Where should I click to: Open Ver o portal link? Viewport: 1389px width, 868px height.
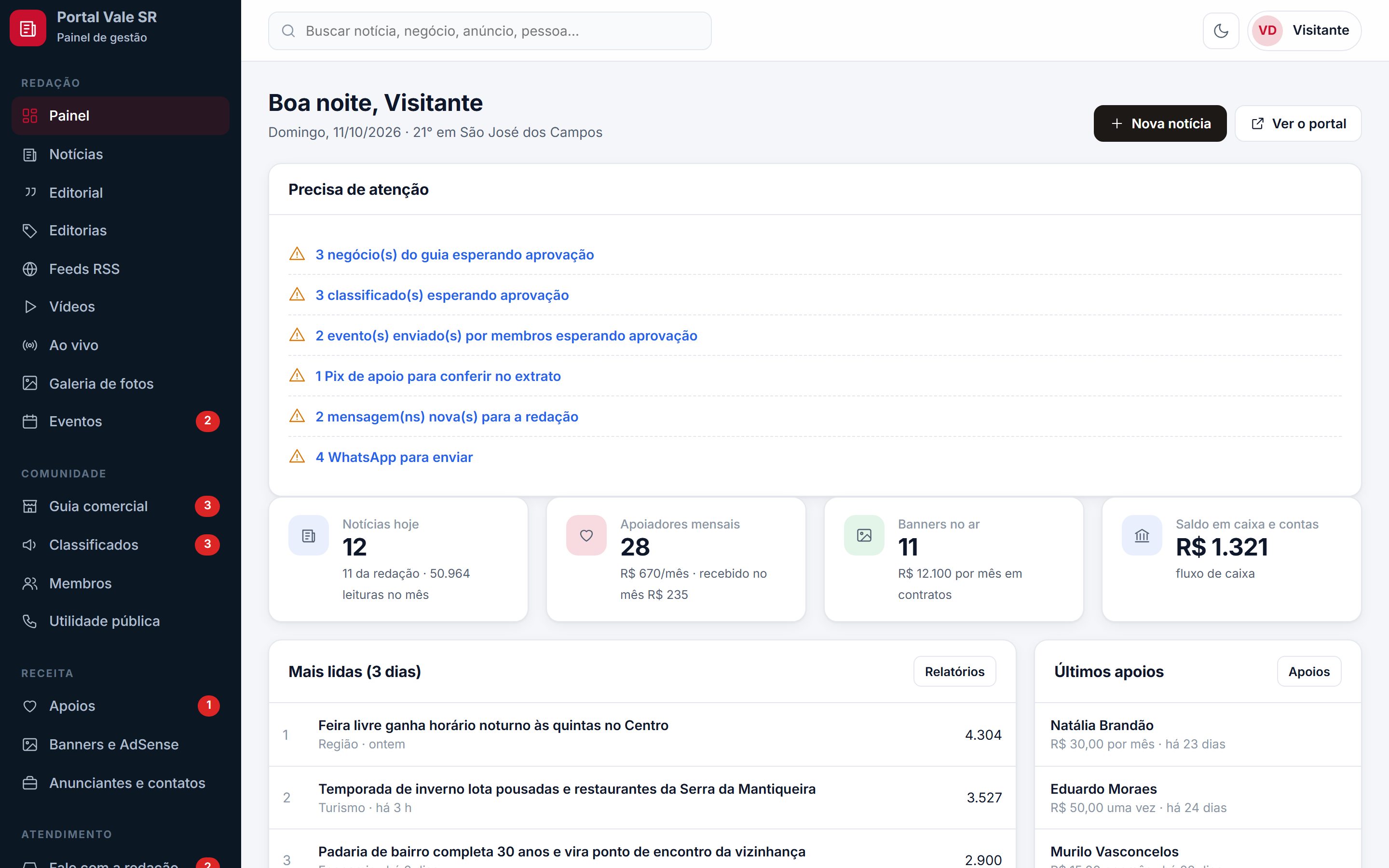coord(1298,123)
